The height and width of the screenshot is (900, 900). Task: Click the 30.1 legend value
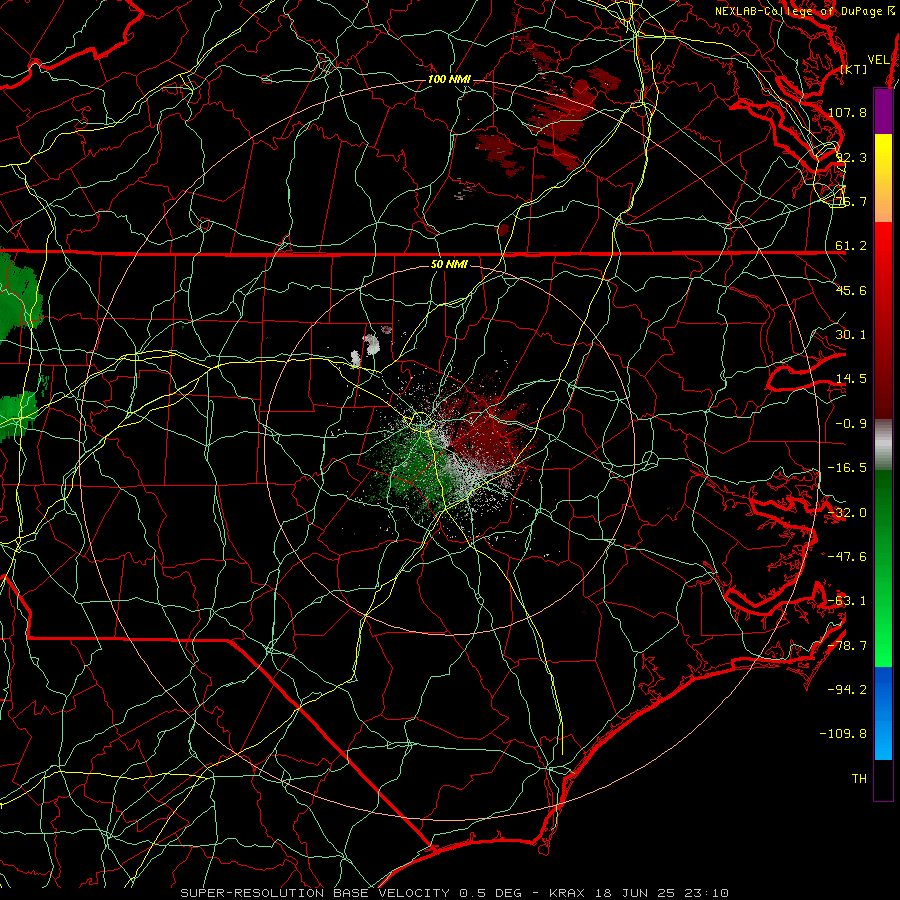(x=851, y=334)
